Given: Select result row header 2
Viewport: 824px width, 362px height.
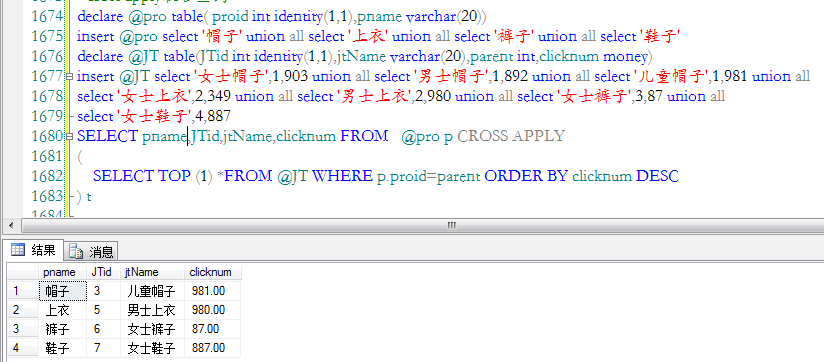Looking at the screenshot, I should (23, 310).
